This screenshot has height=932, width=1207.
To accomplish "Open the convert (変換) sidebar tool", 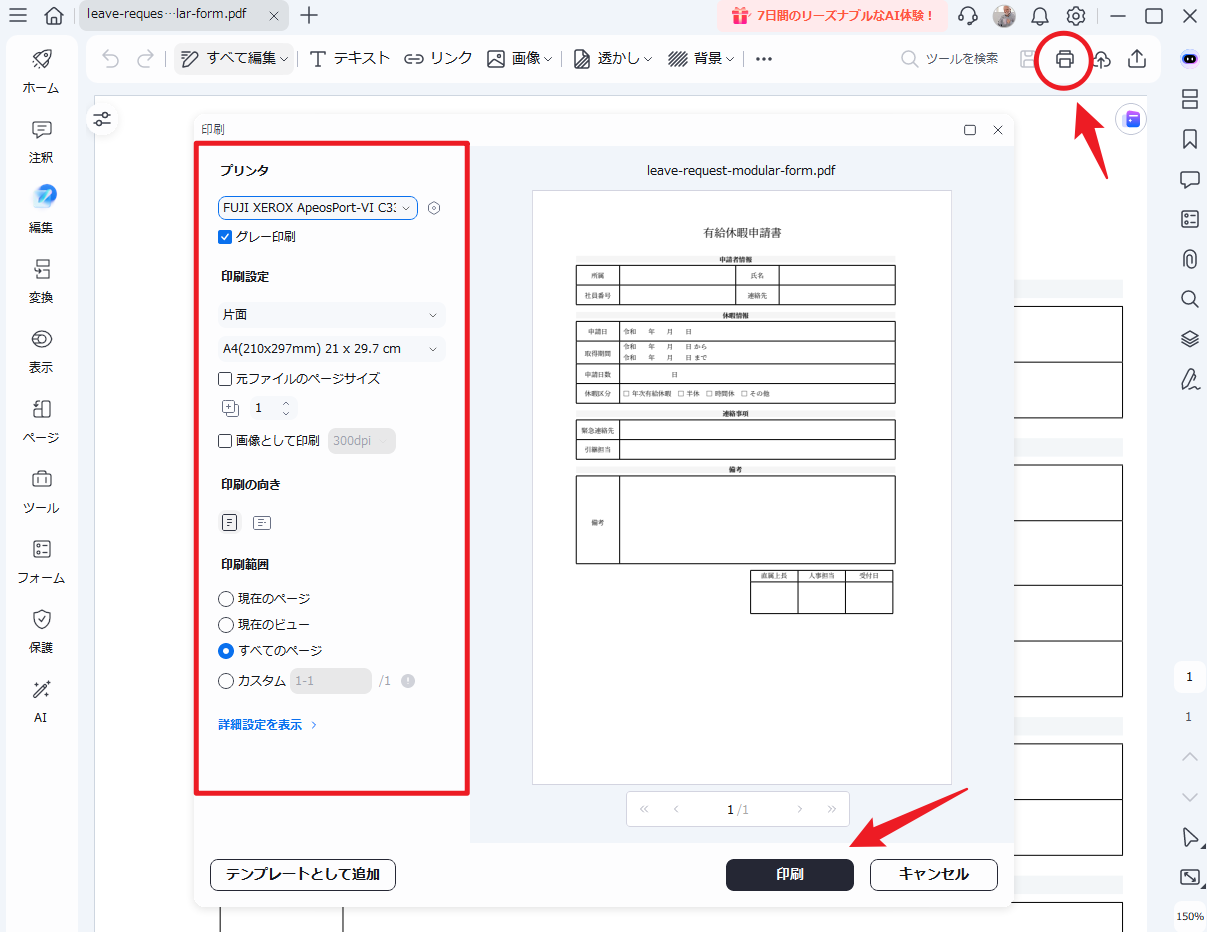I will point(41,281).
